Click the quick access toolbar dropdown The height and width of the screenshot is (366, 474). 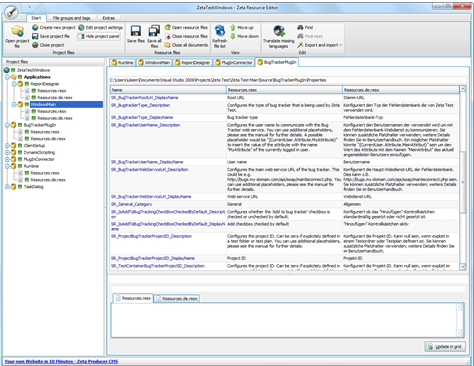(29, 7)
